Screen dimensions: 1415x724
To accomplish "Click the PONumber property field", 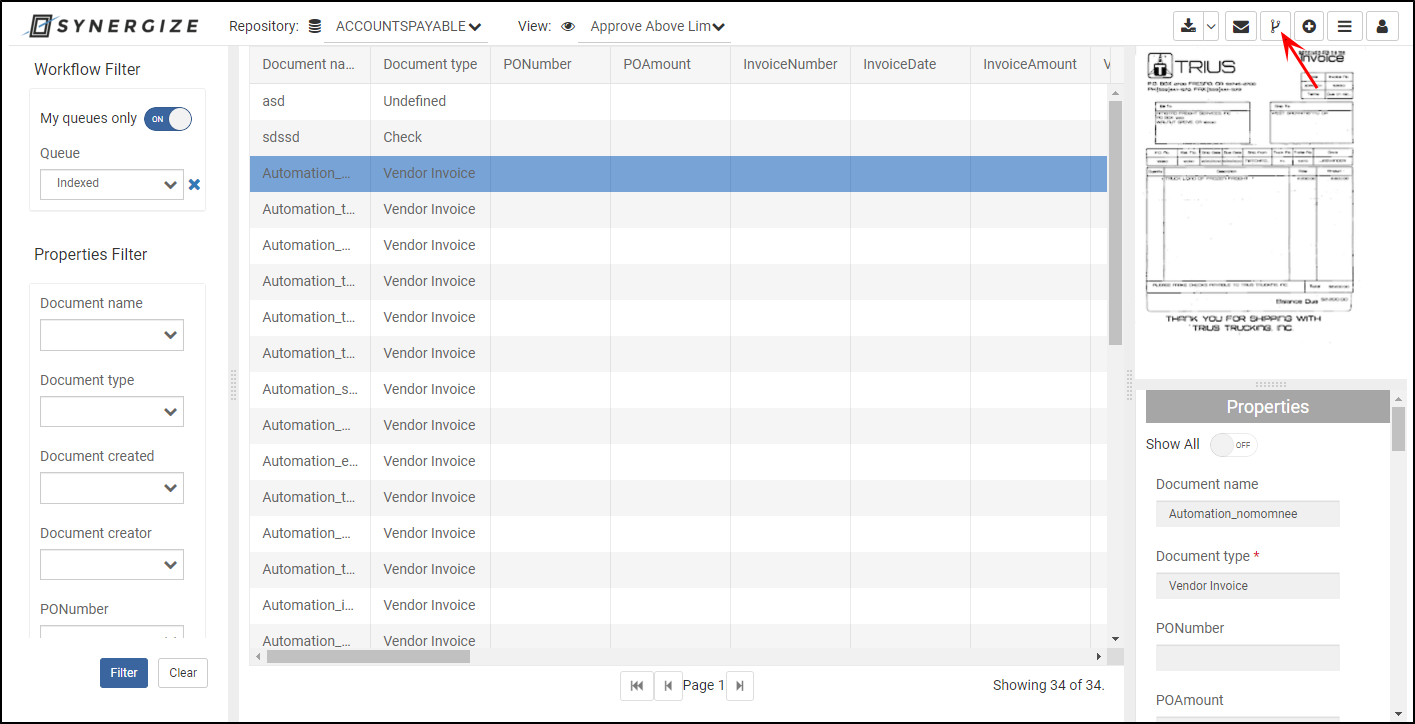I will point(1248,658).
